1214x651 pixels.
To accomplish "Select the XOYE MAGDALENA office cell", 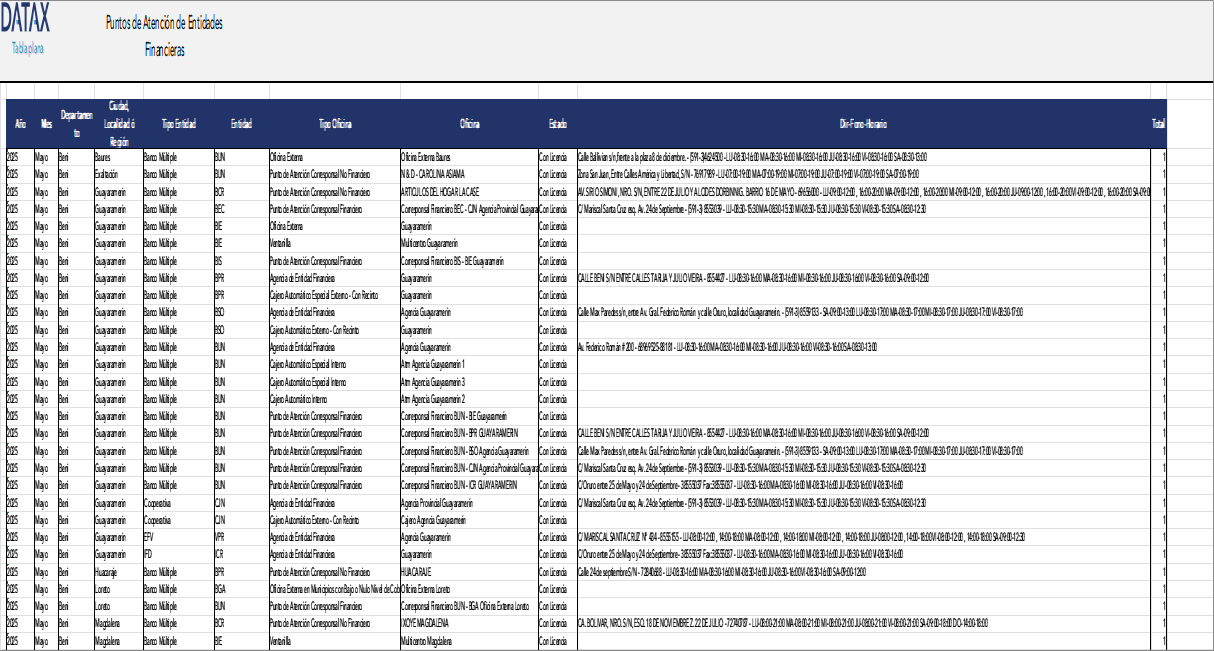I will click(x=425, y=622).
